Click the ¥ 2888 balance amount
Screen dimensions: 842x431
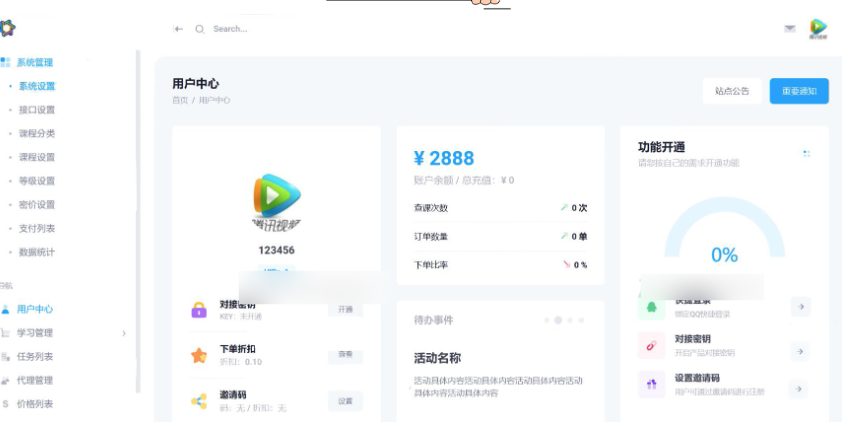[444, 158]
